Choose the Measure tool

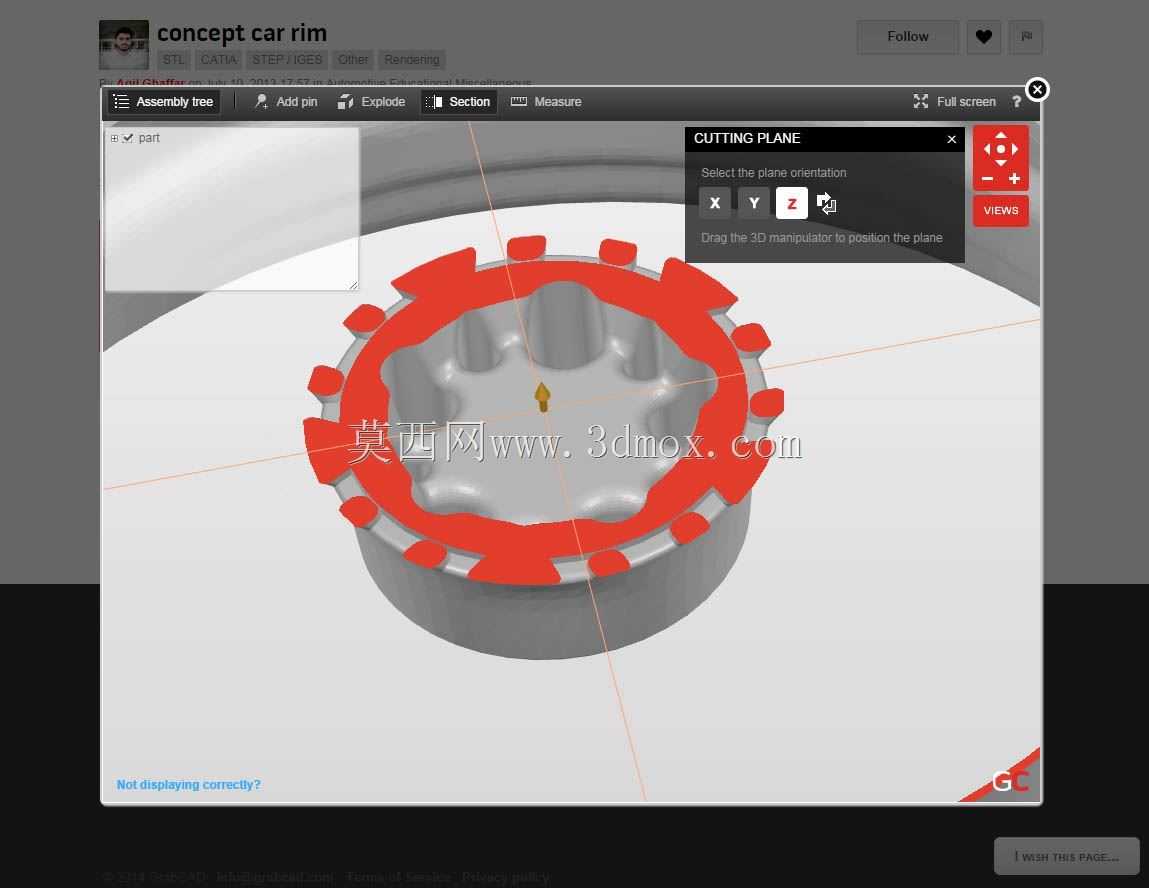[546, 102]
